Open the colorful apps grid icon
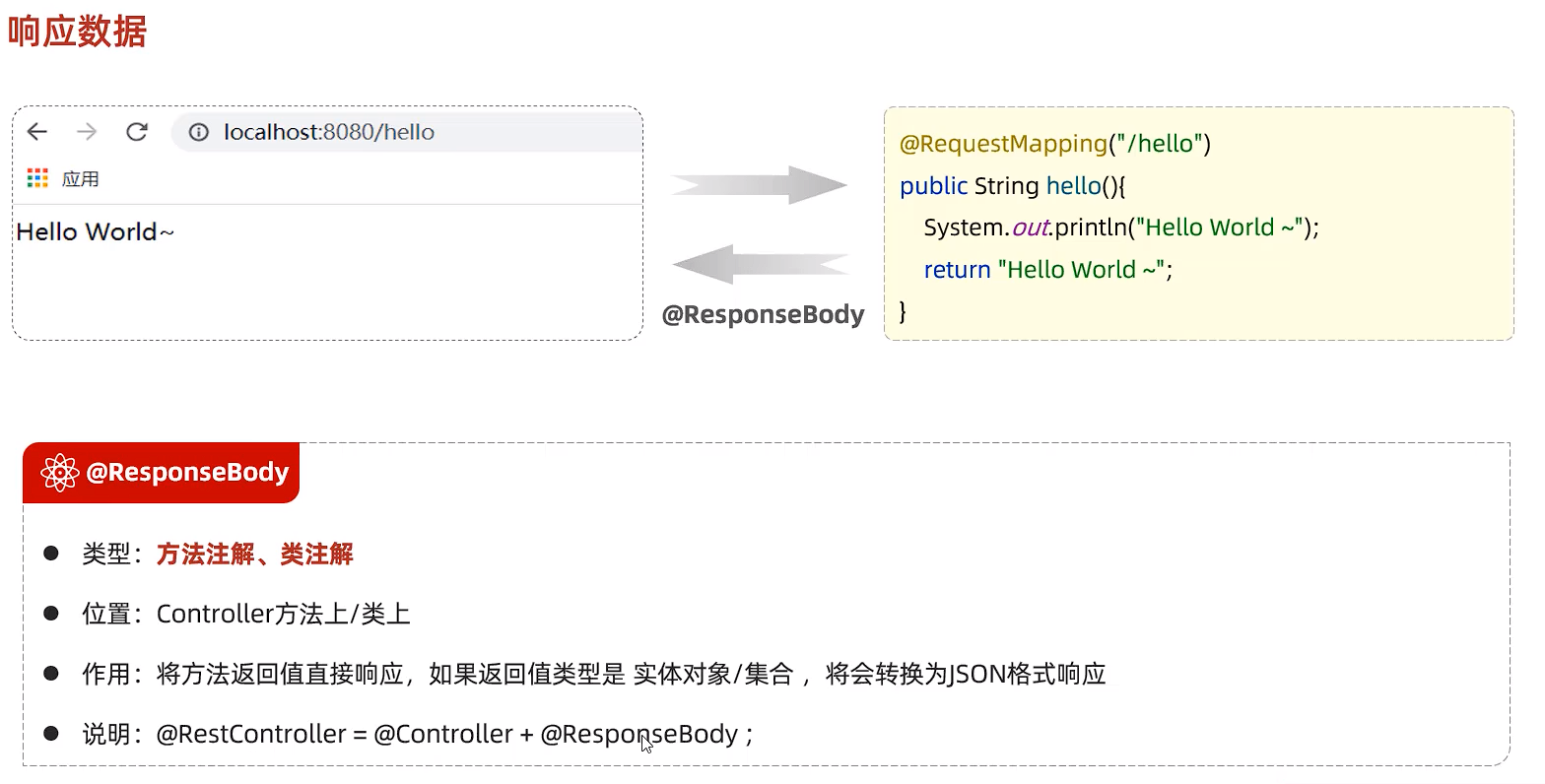This screenshot has width=1545, height=784. pyautogui.click(x=37, y=178)
